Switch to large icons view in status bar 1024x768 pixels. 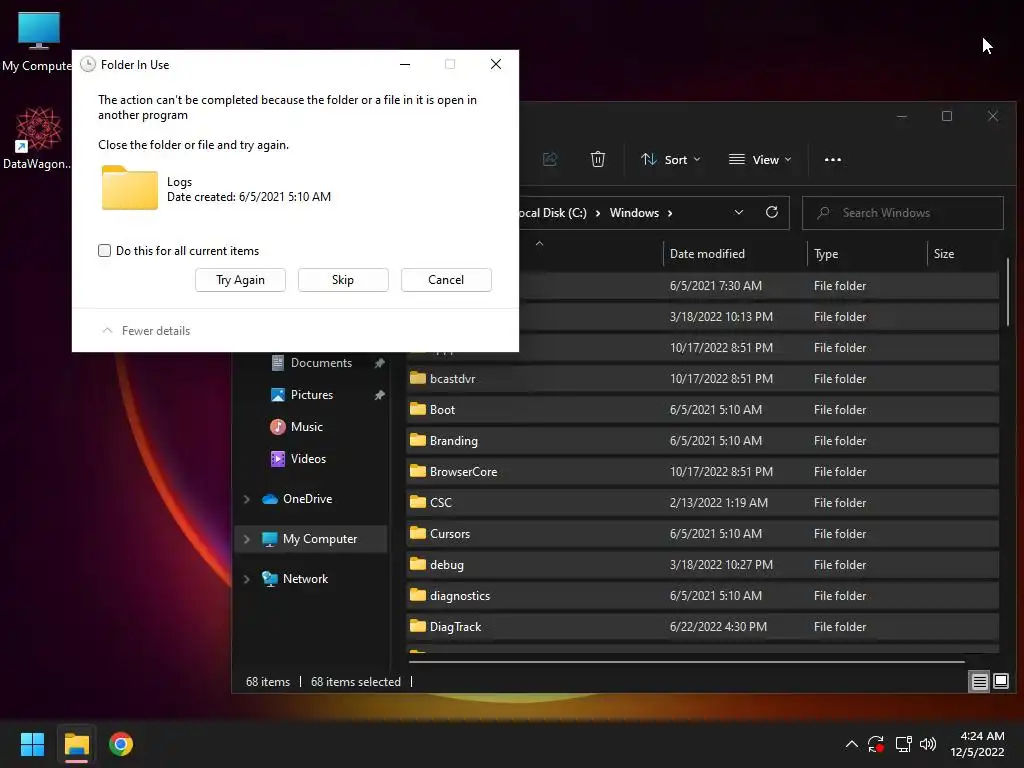[x=1000, y=681]
